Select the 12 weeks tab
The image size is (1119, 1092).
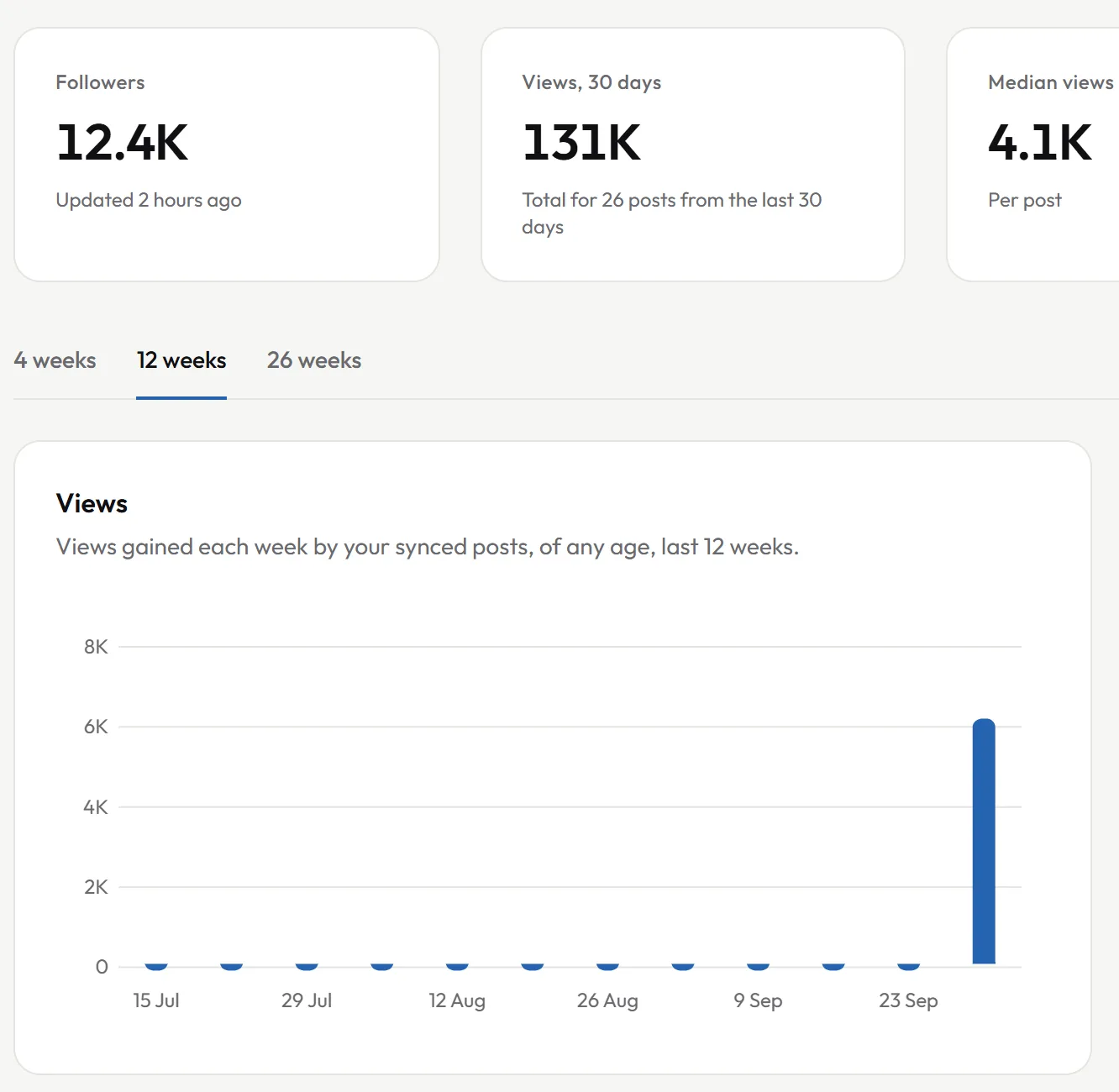(x=181, y=360)
